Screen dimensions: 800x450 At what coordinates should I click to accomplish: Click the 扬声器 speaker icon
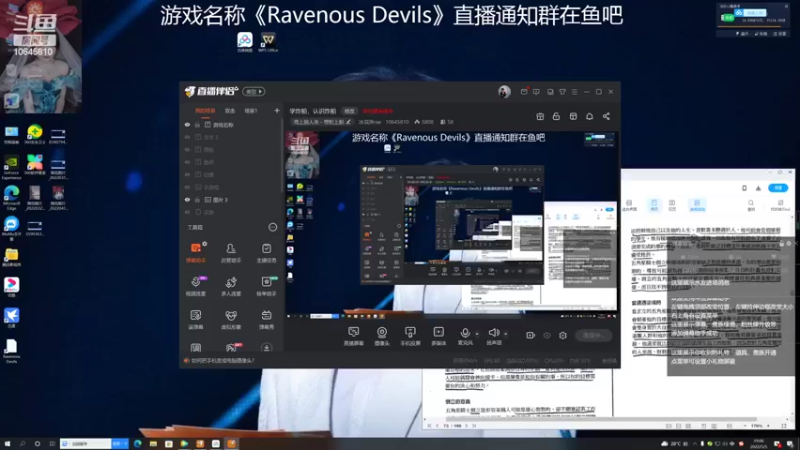(493, 333)
